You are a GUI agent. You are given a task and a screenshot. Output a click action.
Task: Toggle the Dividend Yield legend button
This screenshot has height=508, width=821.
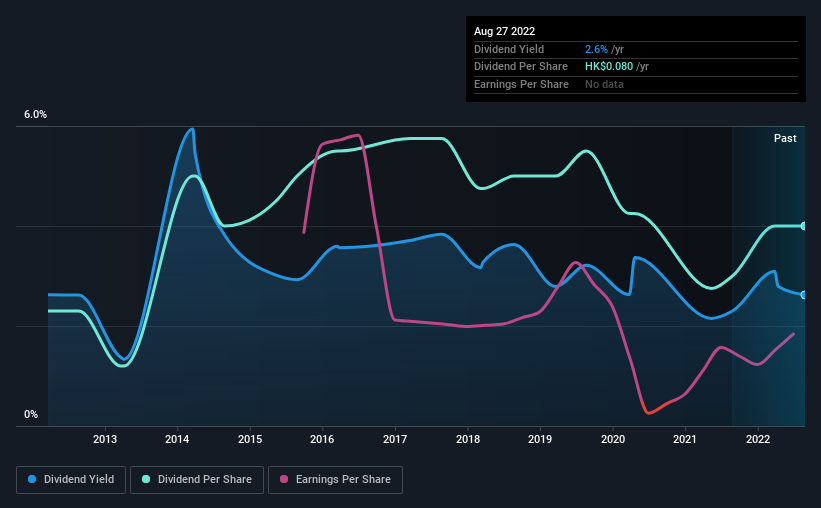click(x=71, y=480)
